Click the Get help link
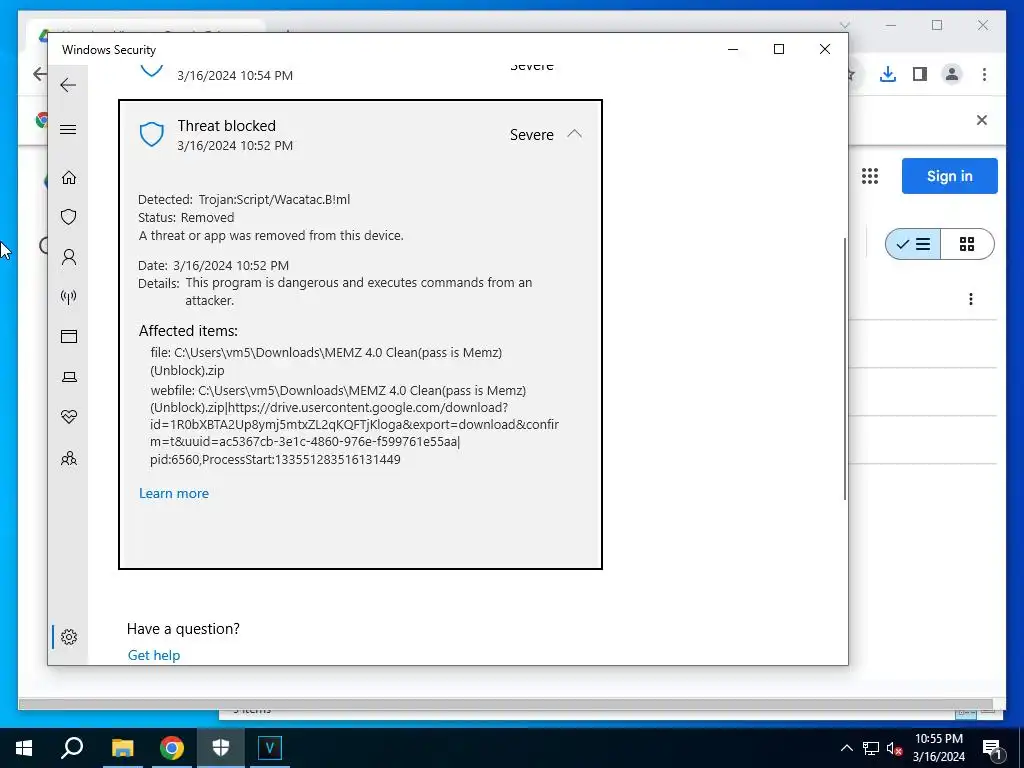1024x768 pixels. pyautogui.click(x=153, y=655)
